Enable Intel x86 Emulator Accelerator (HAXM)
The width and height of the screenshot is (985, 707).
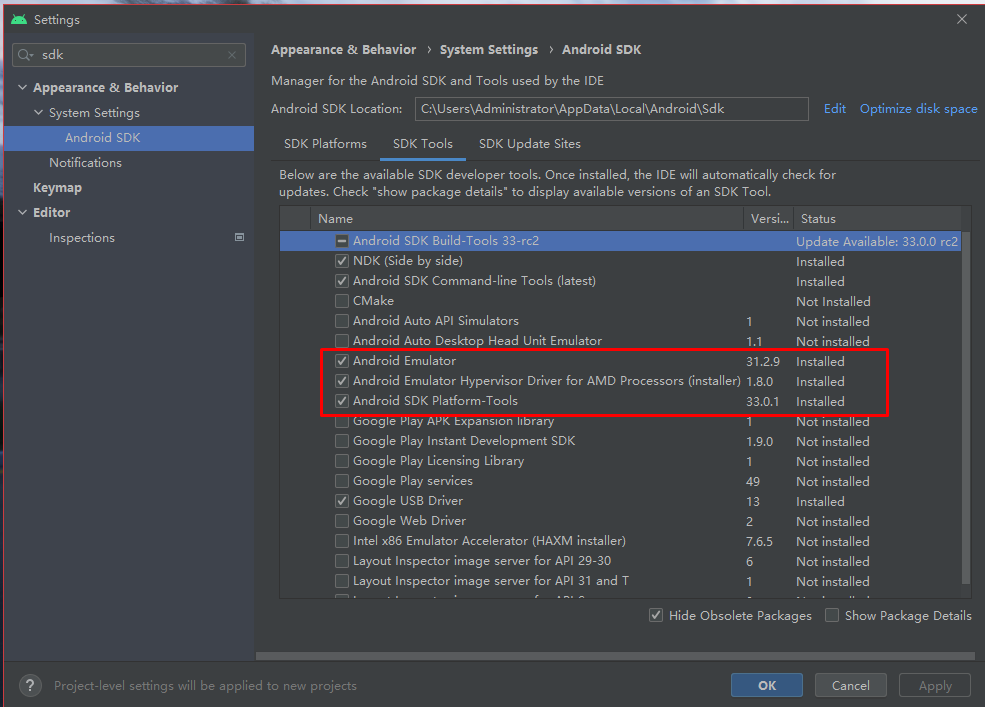coord(342,541)
